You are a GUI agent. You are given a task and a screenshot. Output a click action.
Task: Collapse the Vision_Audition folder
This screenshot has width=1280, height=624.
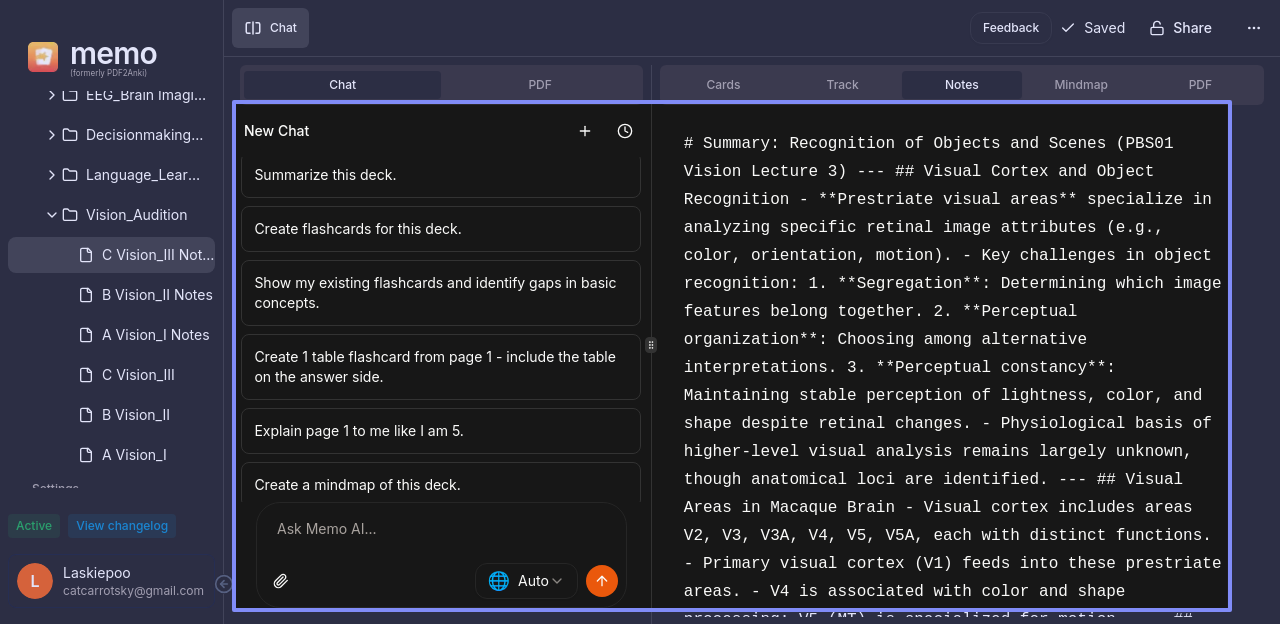[52, 215]
